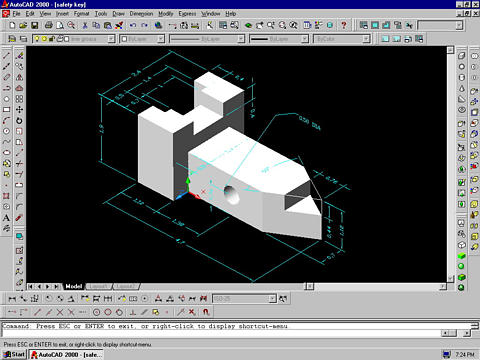Switch to the Model tab
This screenshot has width=480, height=360.
point(74,286)
